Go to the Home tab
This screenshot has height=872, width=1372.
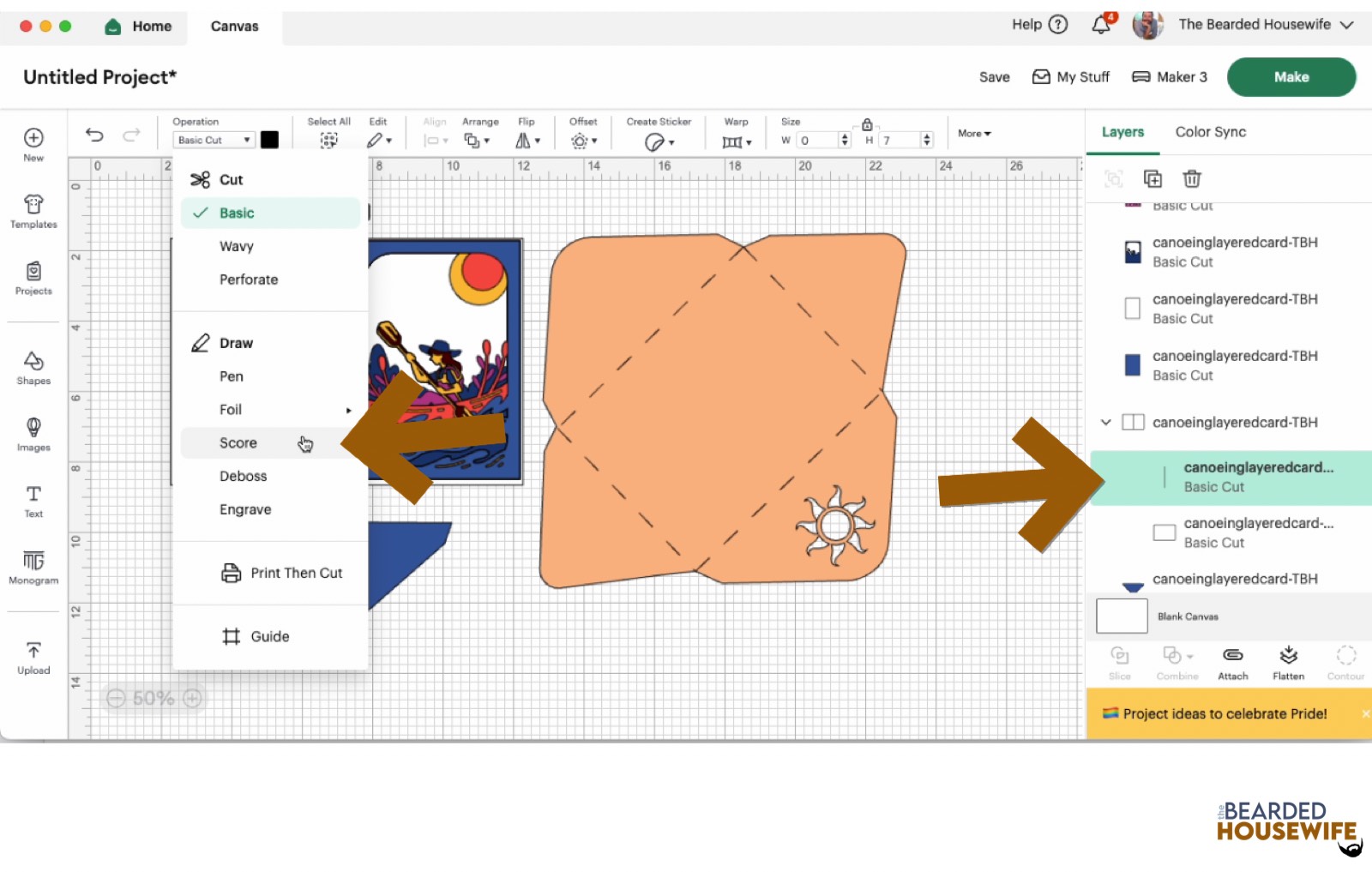point(138,26)
